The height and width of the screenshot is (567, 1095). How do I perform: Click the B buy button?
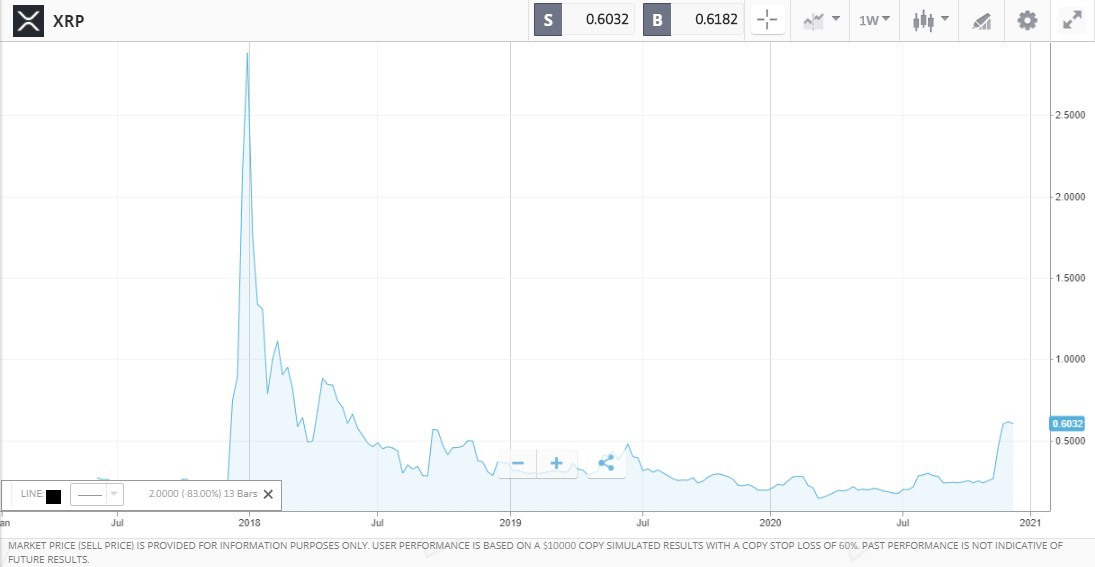tap(657, 20)
